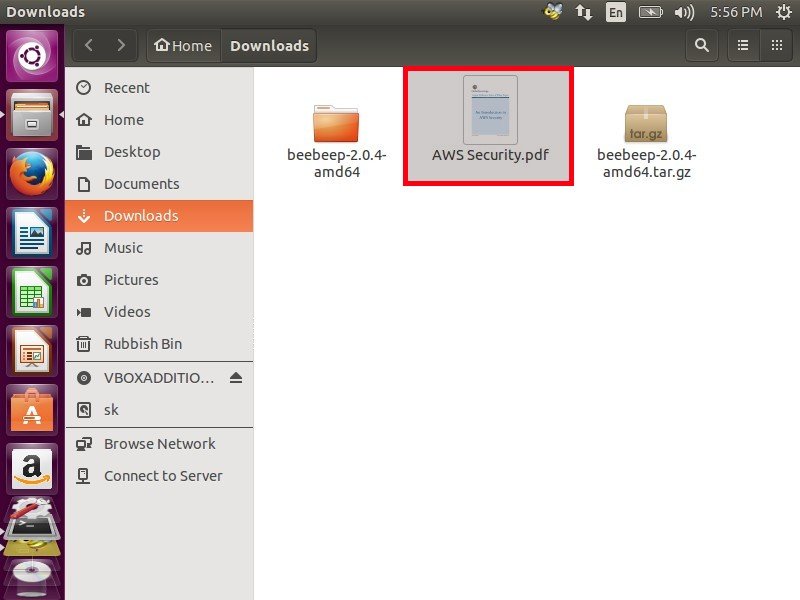The width and height of the screenshot is (800, 600).
Task: Go to Home in the sidebar
Action: (159, 120)
